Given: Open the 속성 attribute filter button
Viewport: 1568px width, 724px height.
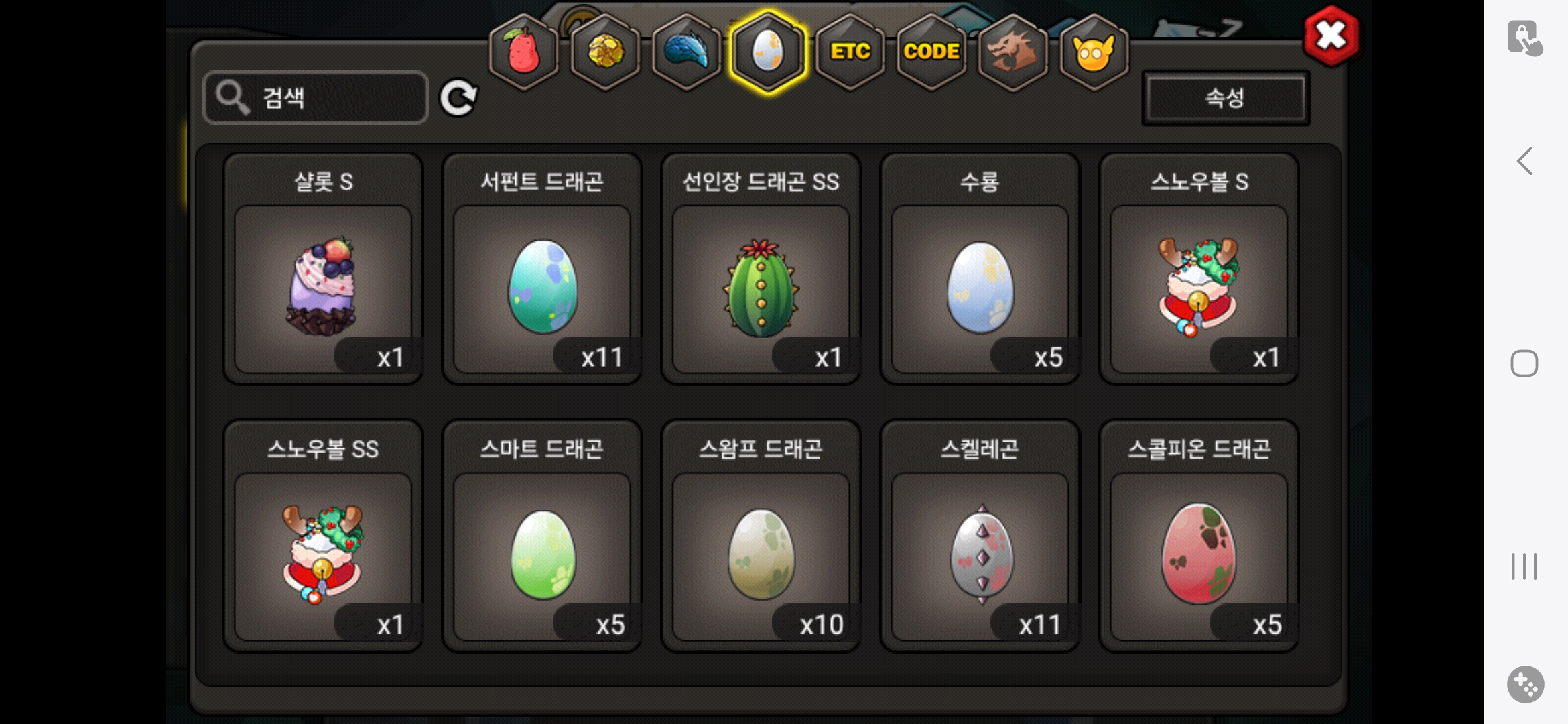Looking at the screenshot, I should [1226, 98].
